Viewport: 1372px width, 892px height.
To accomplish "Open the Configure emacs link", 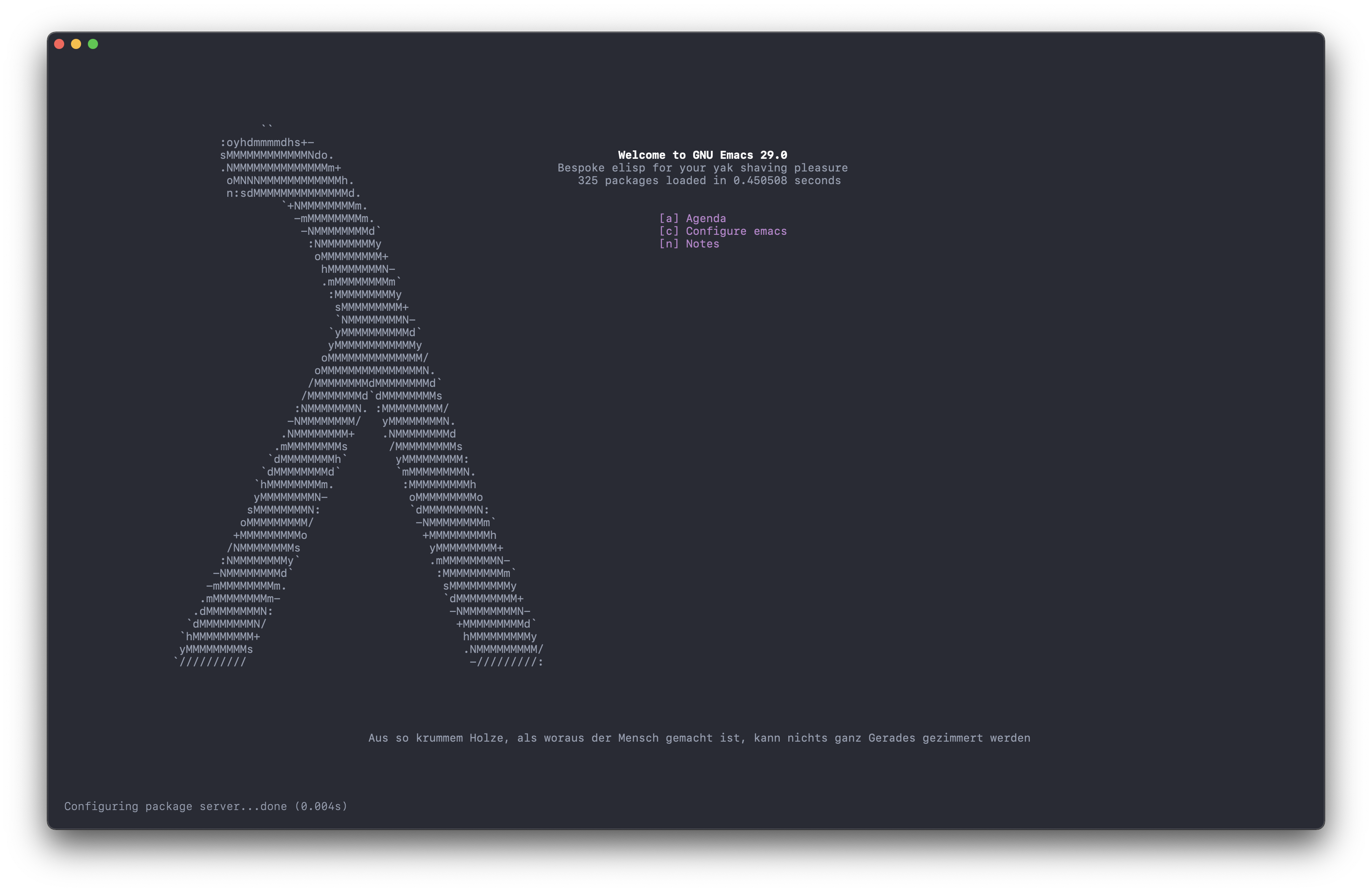I will [x=735, y=231].
